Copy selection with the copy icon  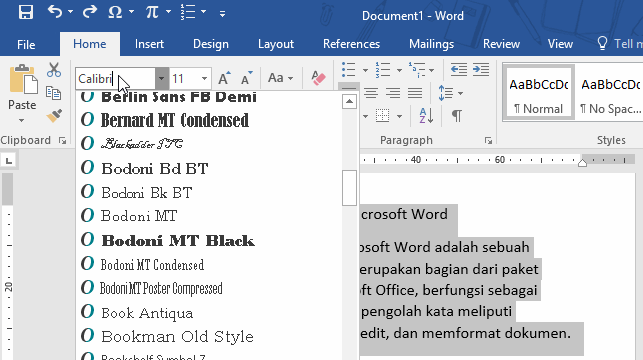point(54,93)
